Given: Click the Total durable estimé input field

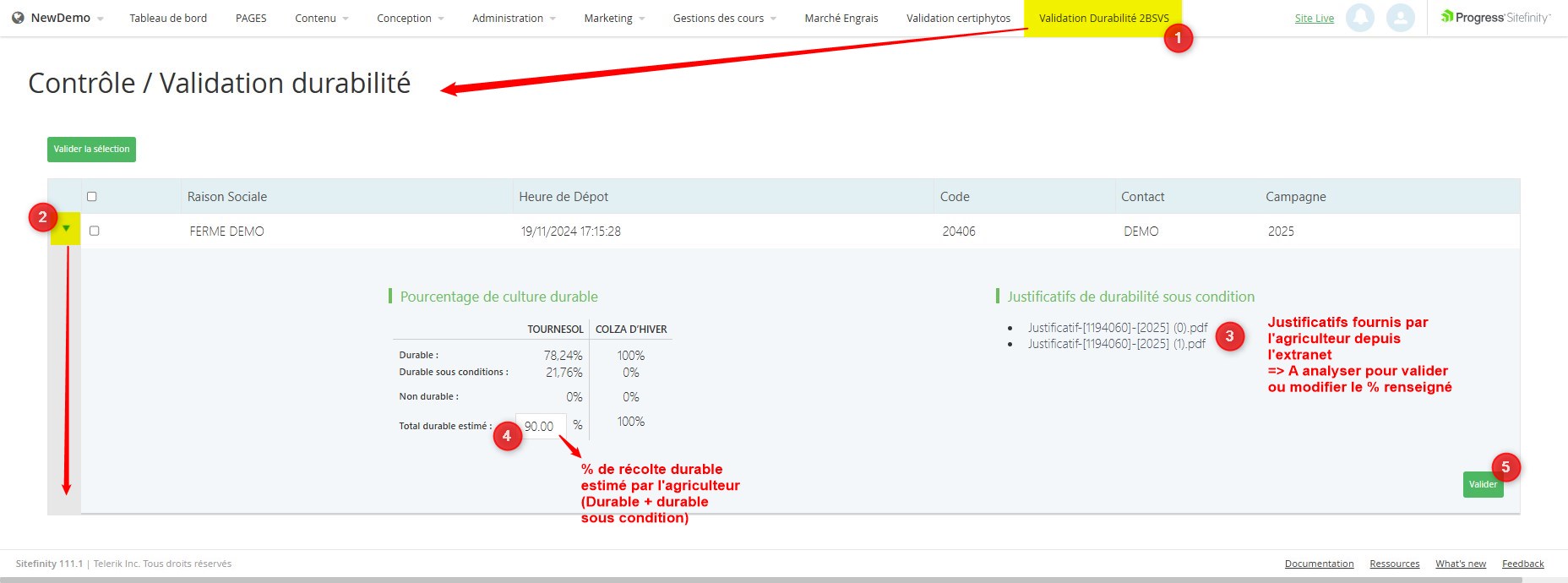Looking at the screenshot, I should coord(541,427).
